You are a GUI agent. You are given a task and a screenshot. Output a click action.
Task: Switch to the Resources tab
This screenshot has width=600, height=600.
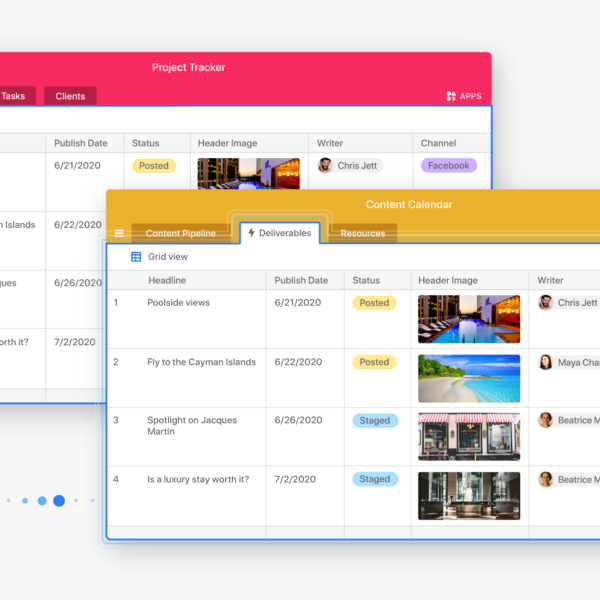(x=363, y=233)
